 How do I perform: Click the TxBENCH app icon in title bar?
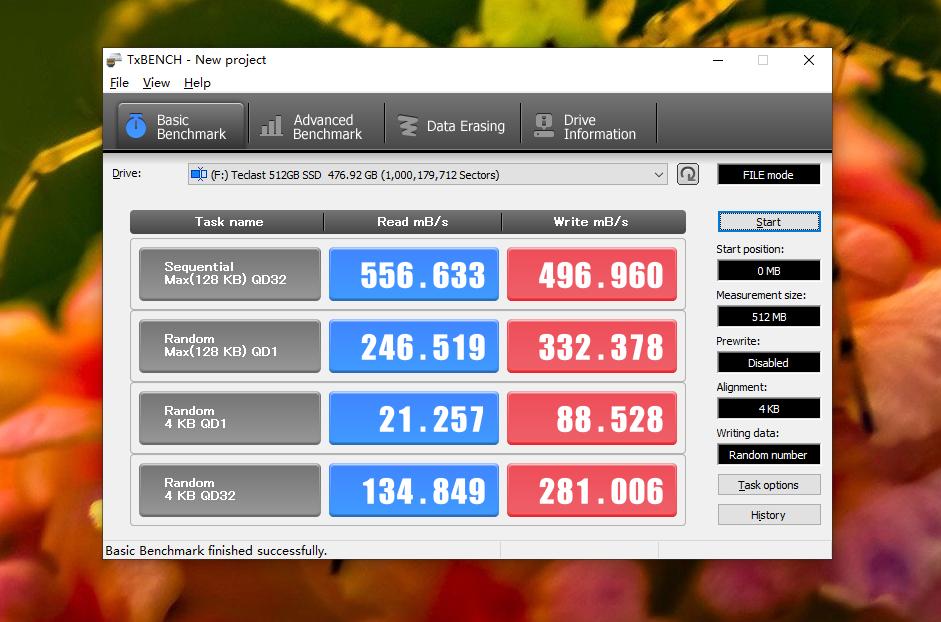[x=115, y=60]
